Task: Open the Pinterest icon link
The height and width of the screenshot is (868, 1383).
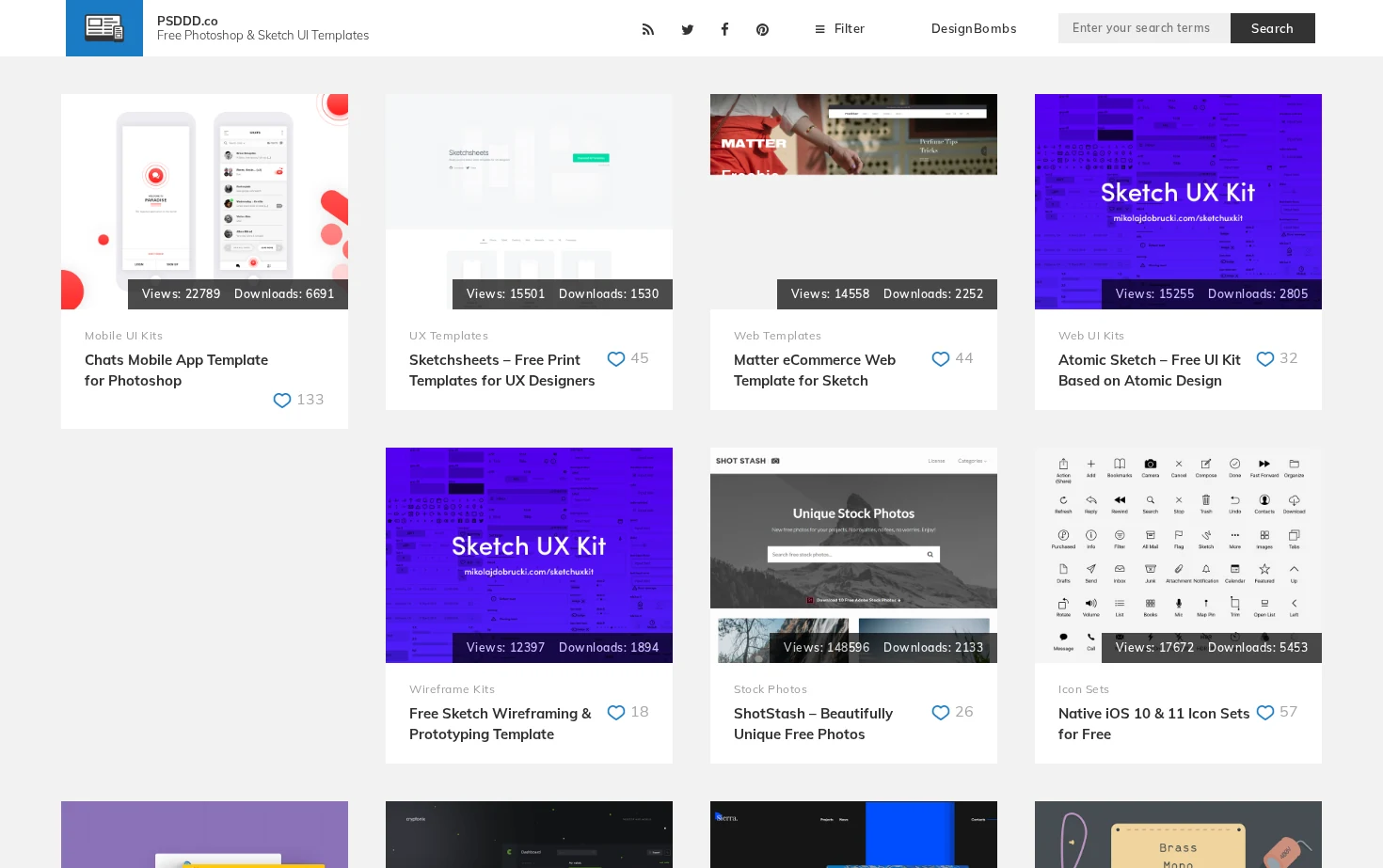Action: pos(762,29)
